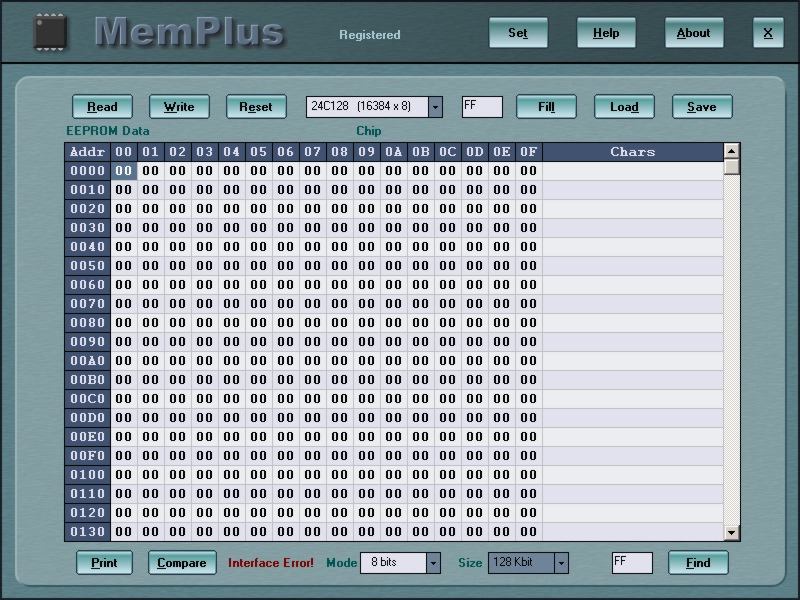Click Fill to fill memory with FF

coord(546,106)
